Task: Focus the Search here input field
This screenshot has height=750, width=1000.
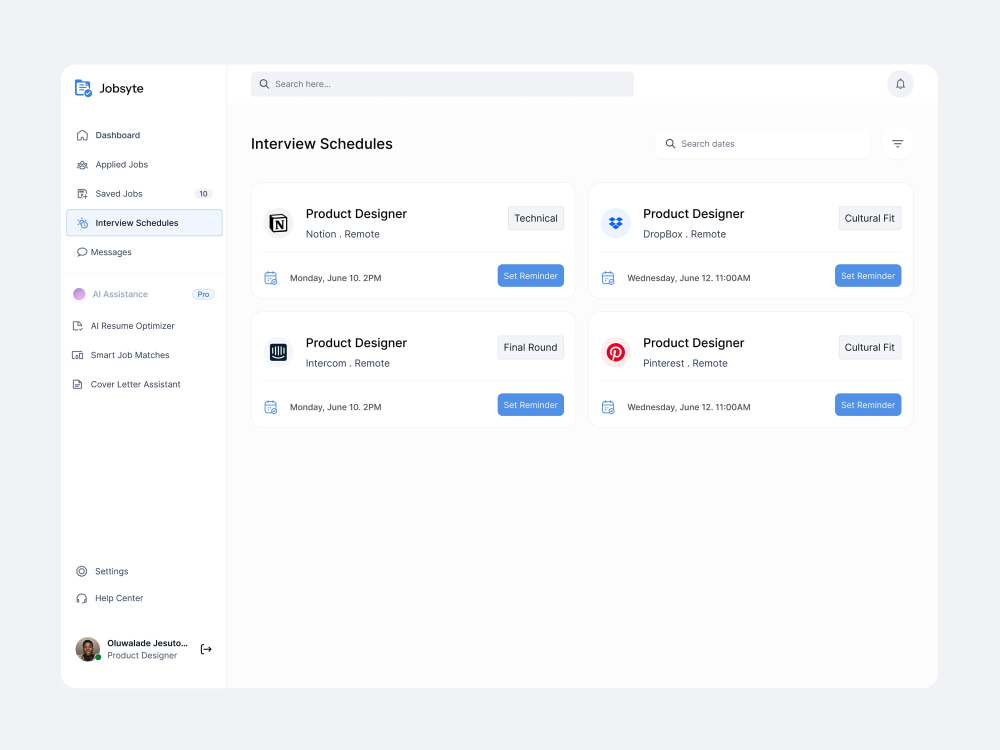Action: click(x=443, y=84)
